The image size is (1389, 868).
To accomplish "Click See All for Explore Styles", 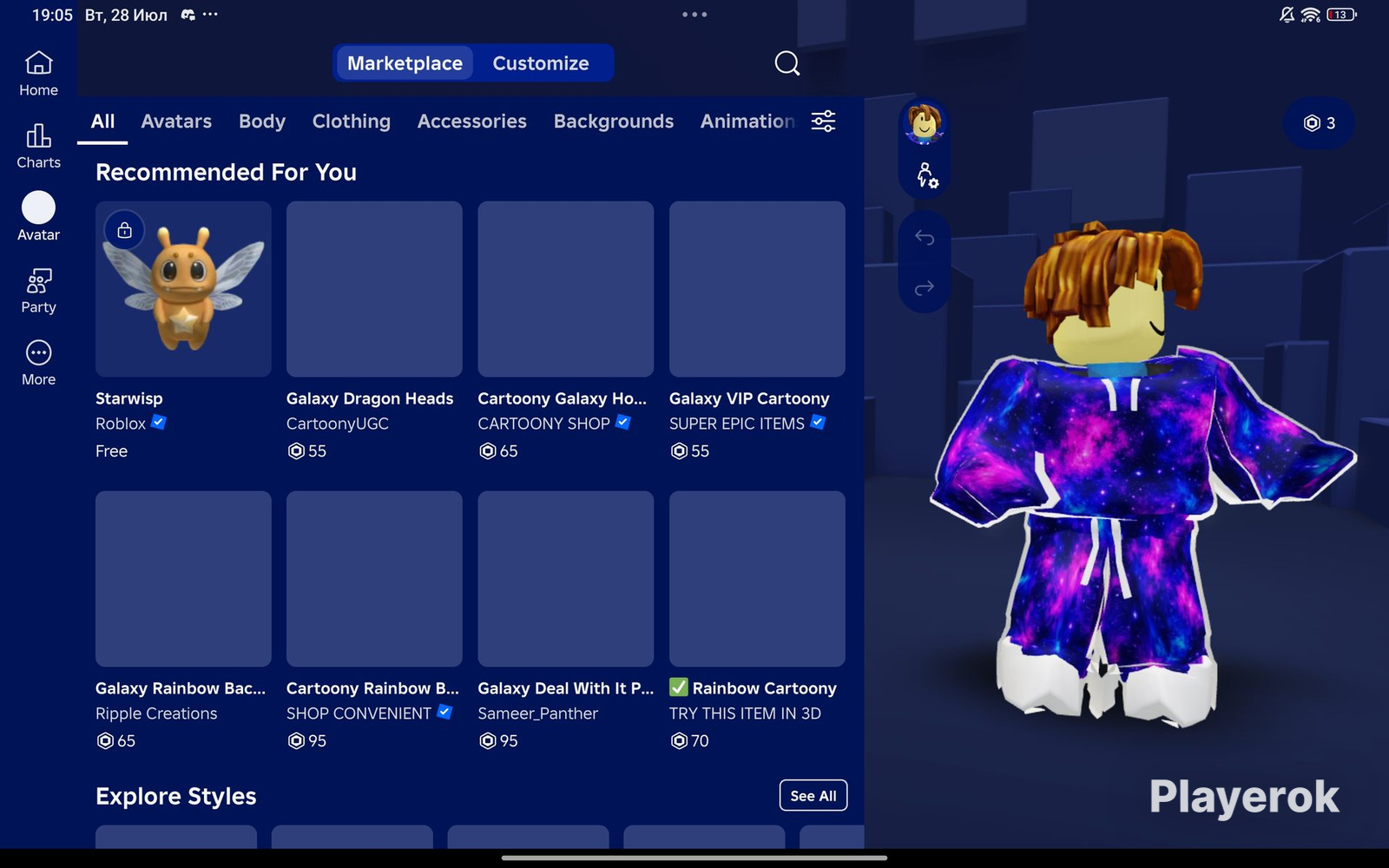I will 813,796.
